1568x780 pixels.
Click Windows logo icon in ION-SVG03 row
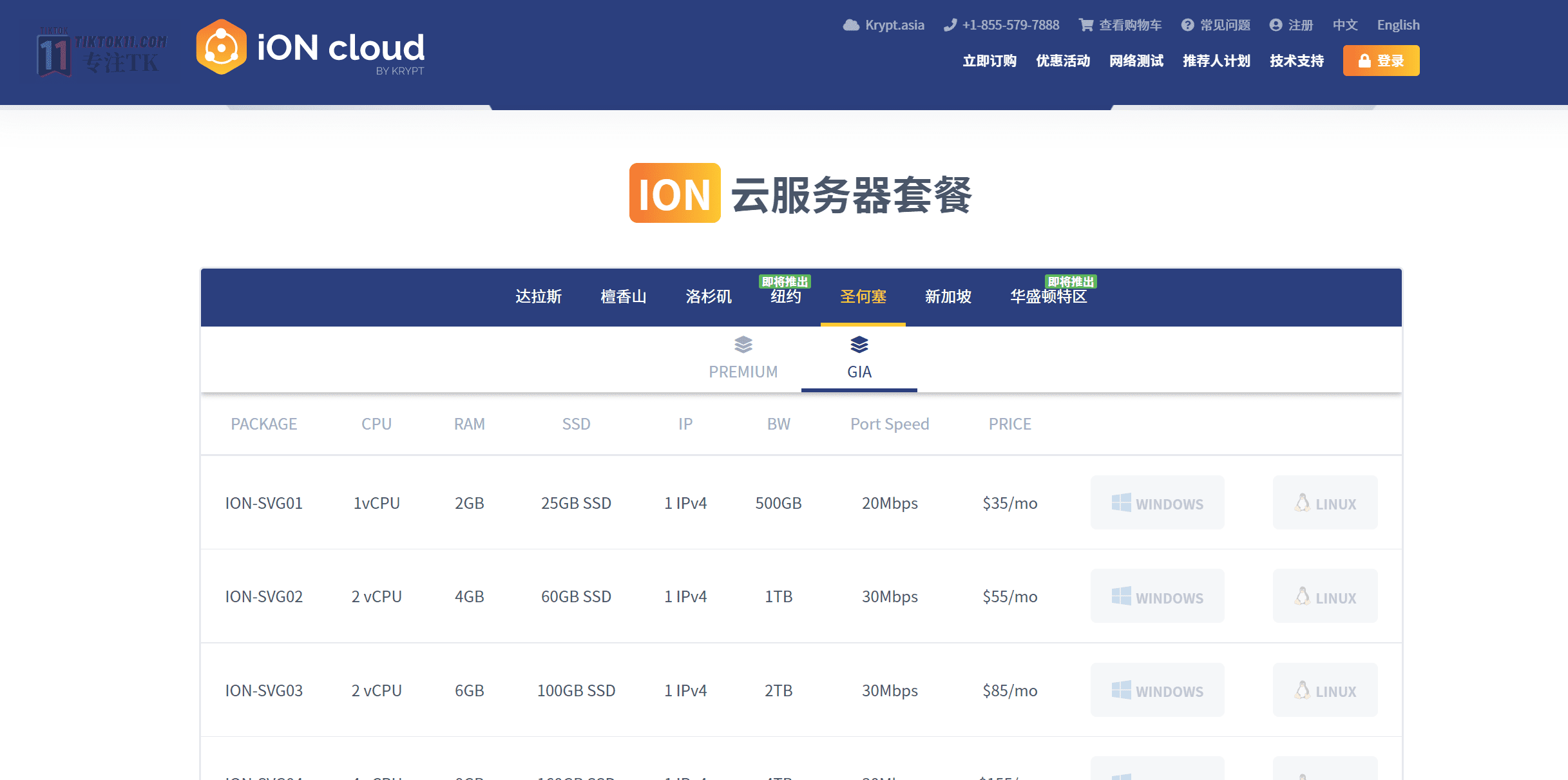pyautogui.click(x=1122, y=690)
